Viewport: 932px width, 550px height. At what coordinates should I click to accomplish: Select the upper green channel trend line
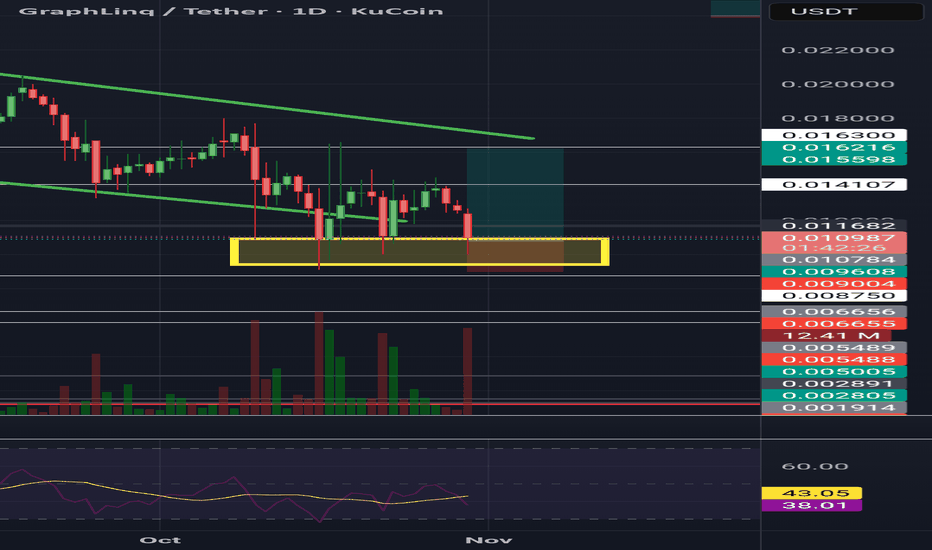tap(267, 106)
